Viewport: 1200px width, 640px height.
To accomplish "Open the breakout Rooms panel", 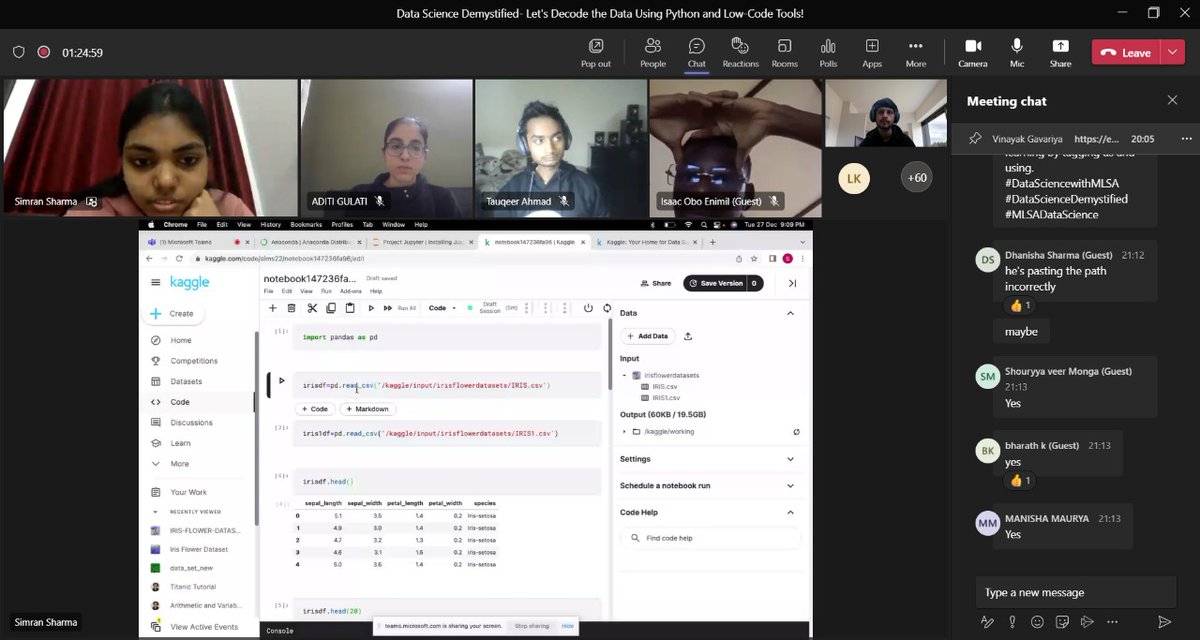I will 785,53.
